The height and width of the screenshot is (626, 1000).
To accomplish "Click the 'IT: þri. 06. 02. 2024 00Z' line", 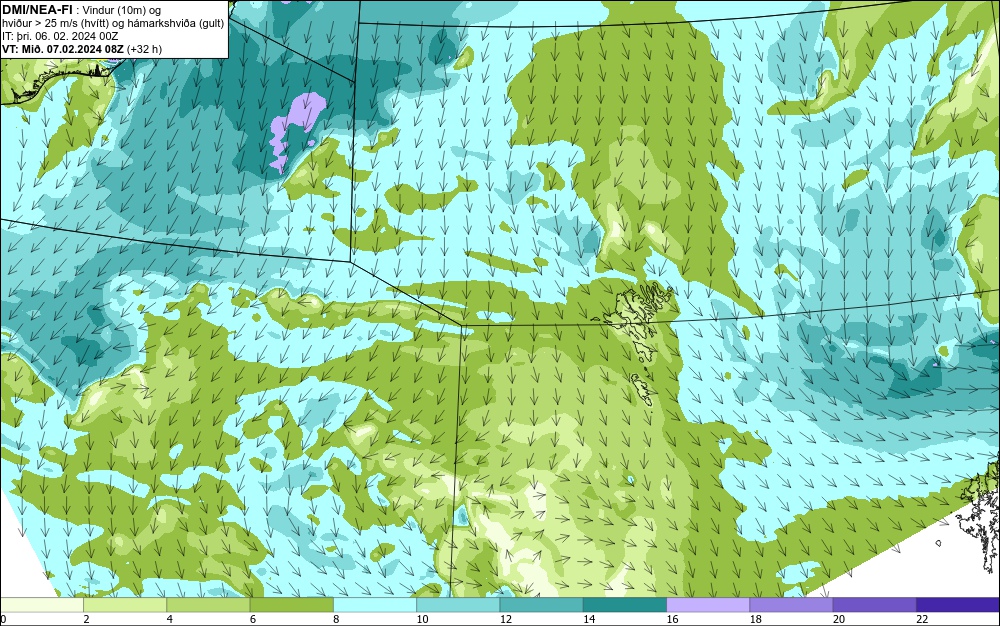I will (x=60, y=36).
